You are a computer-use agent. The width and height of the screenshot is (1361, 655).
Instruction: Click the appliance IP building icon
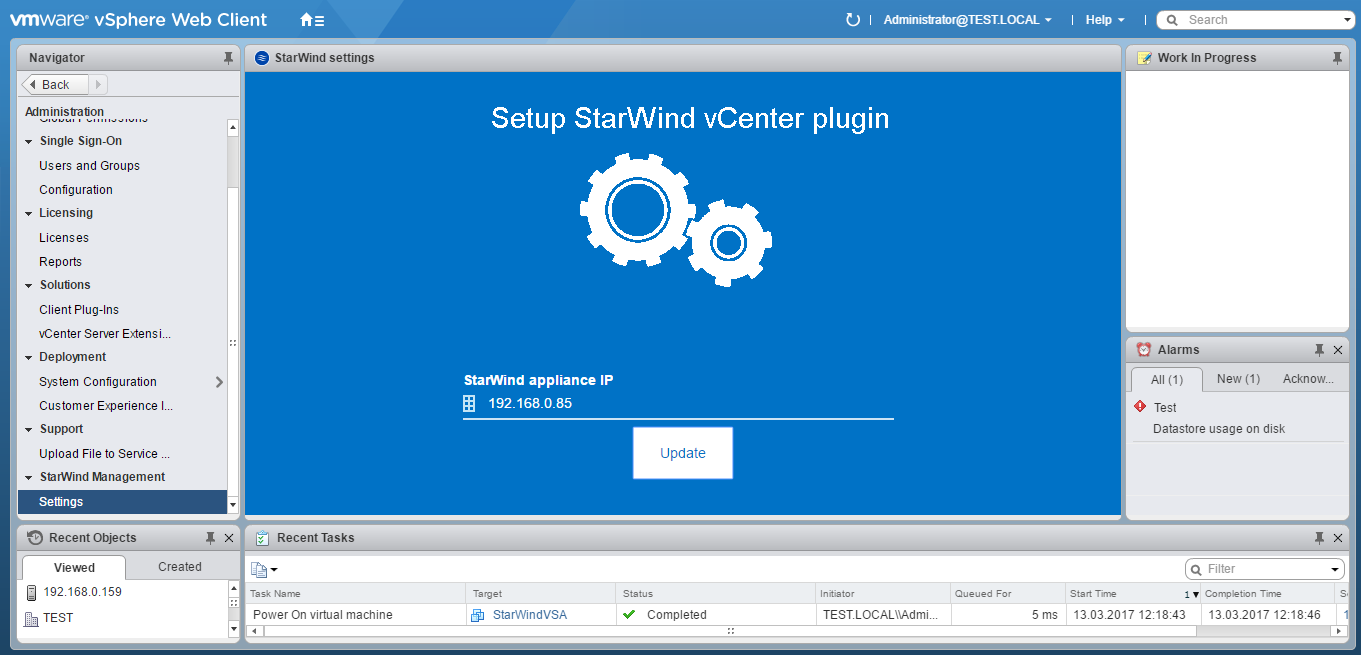[x=469, y=403]
